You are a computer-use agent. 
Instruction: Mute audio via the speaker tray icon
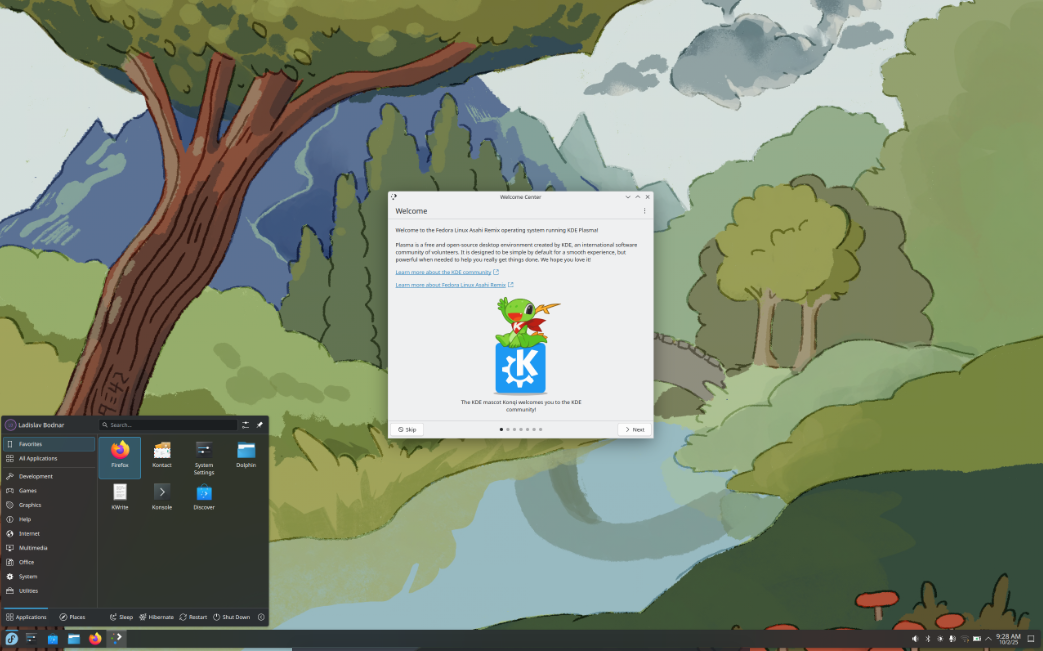pos(915,637)
